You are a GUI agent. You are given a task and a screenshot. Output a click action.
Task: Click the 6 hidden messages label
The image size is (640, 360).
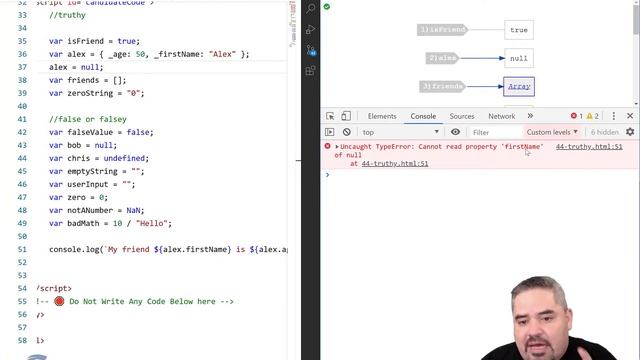point(604,132)
